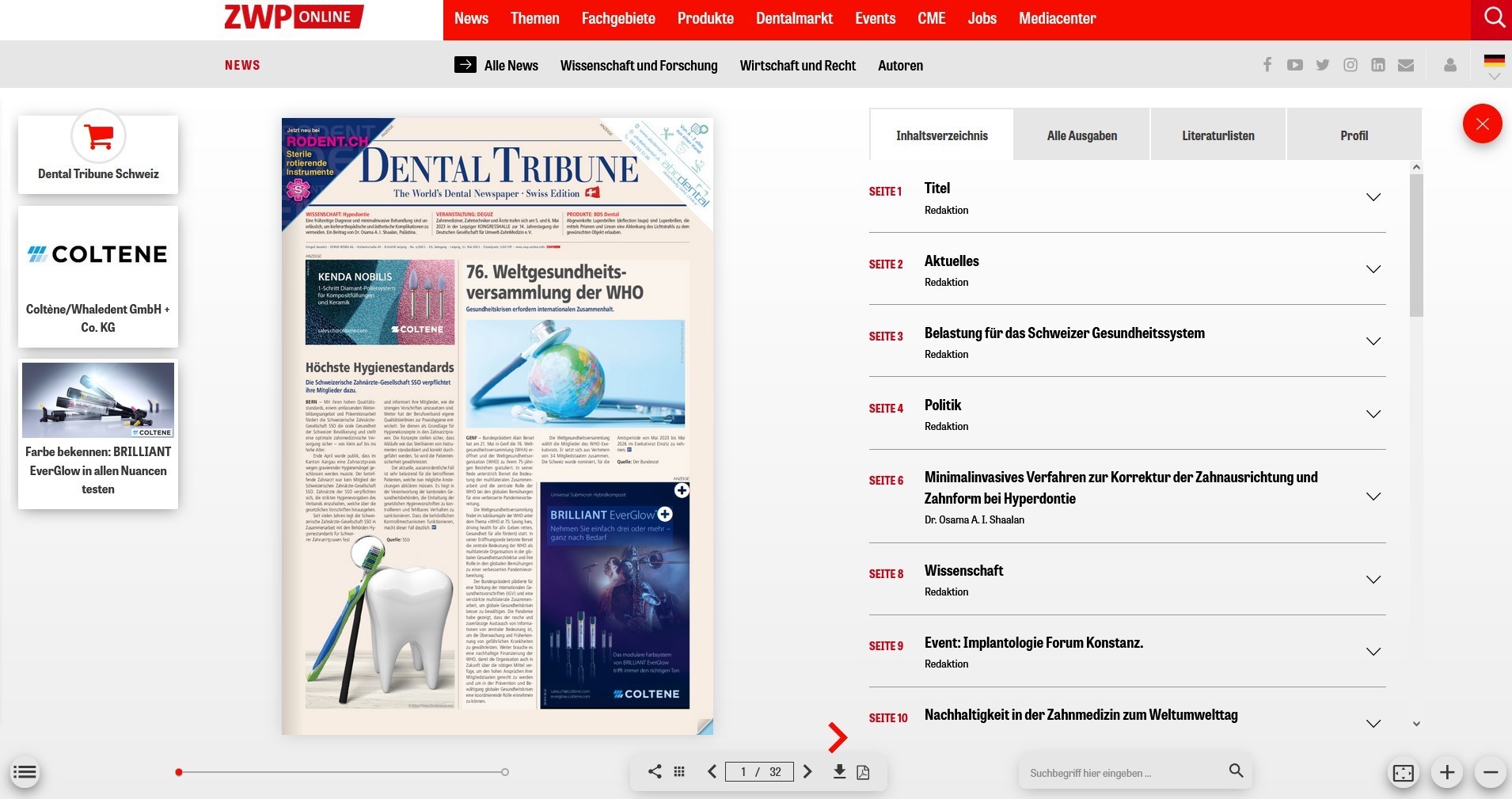Image resolution: width=1512 pixels, height=799 pixels.
Task: Open the Jobs menu item
Action: pos(982,18)
